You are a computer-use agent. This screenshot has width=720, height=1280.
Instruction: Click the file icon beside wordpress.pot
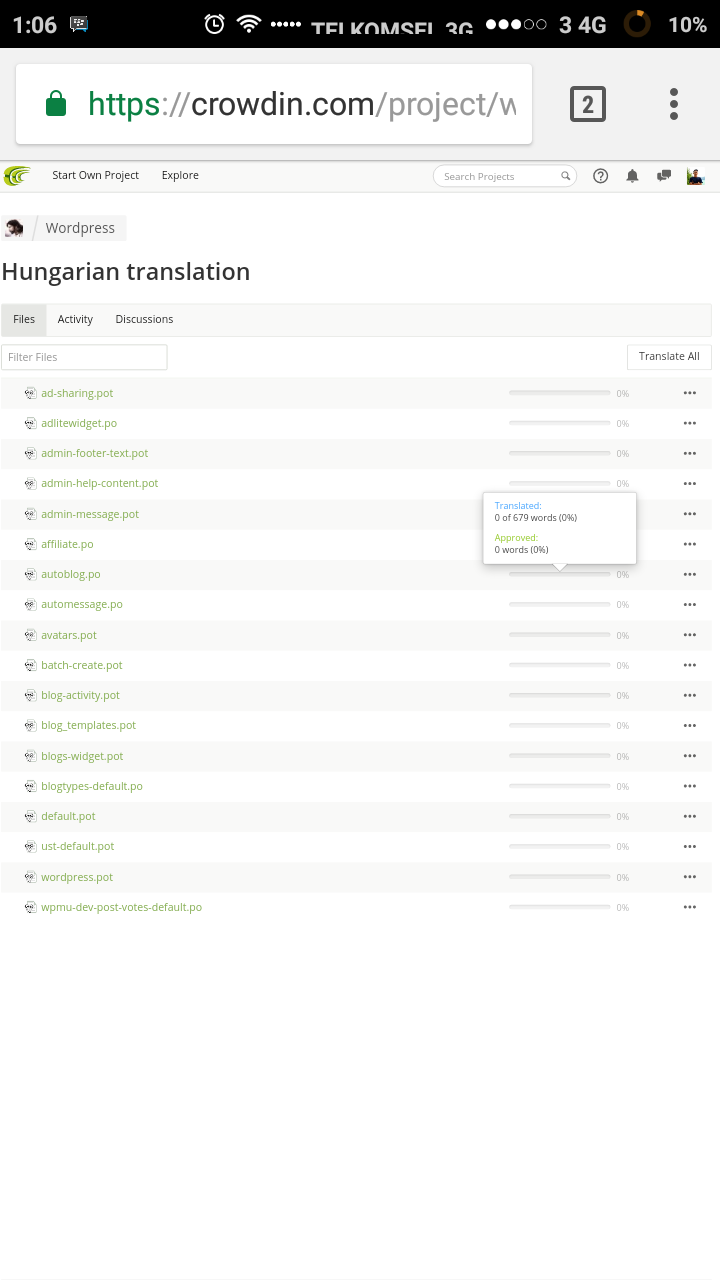pos(30,877)
